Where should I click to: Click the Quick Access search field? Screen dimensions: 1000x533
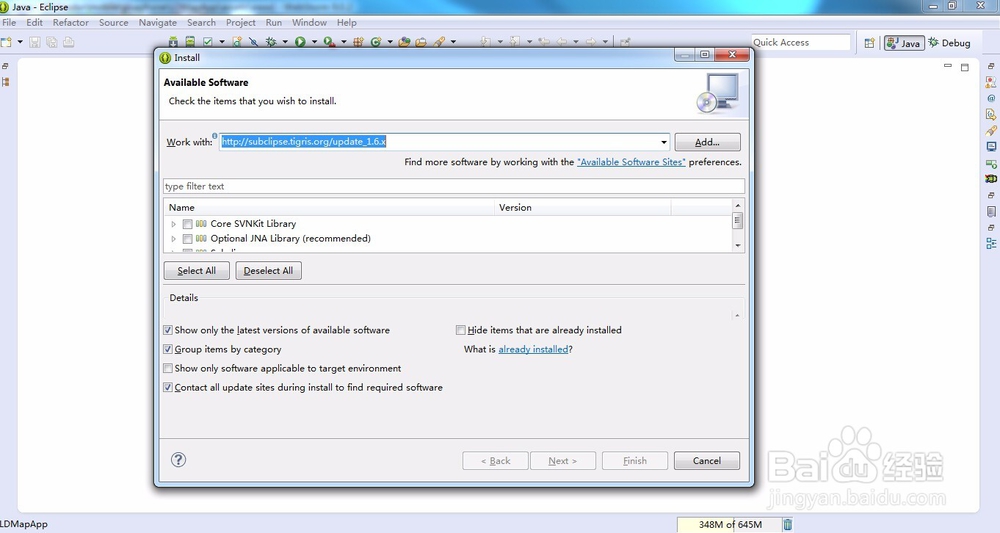[800, 42]
